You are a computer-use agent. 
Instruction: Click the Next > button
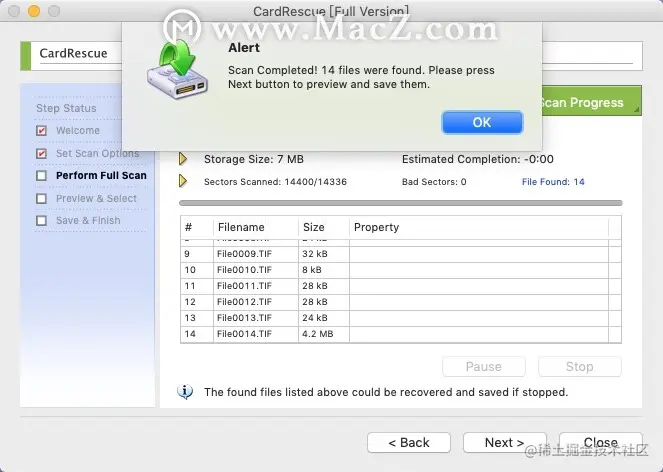point(504,442)
